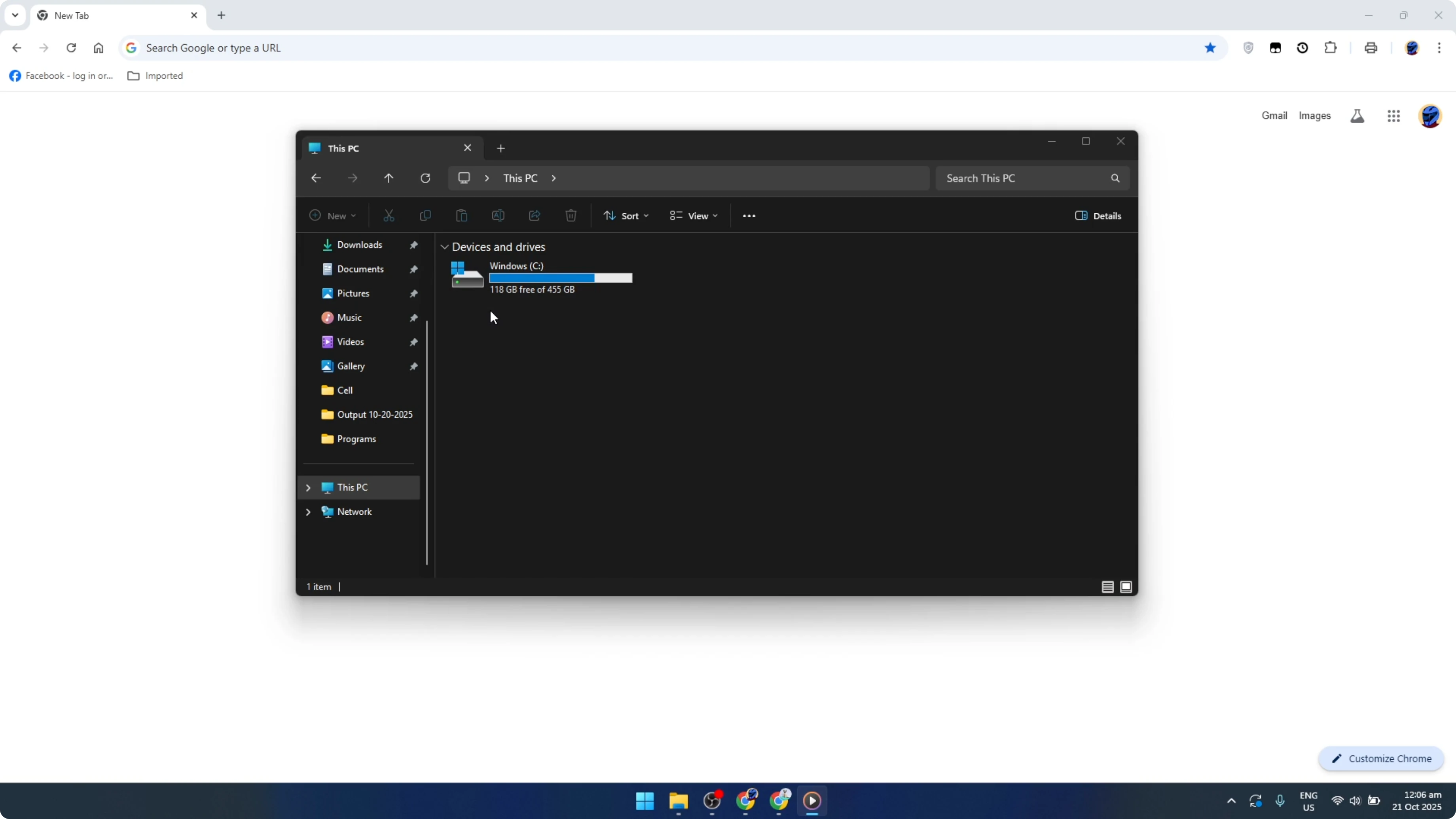This screenshot has height=819, width=1456.
Task: Reload the Chrome page
Action: coord(71,48)
